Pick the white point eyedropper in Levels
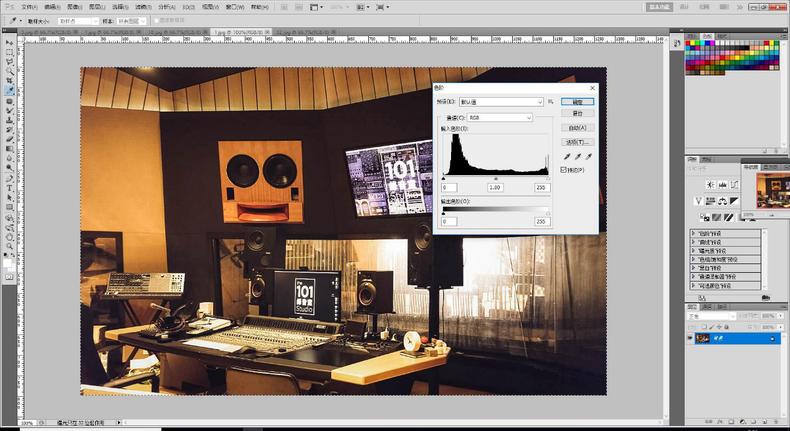 588,156
